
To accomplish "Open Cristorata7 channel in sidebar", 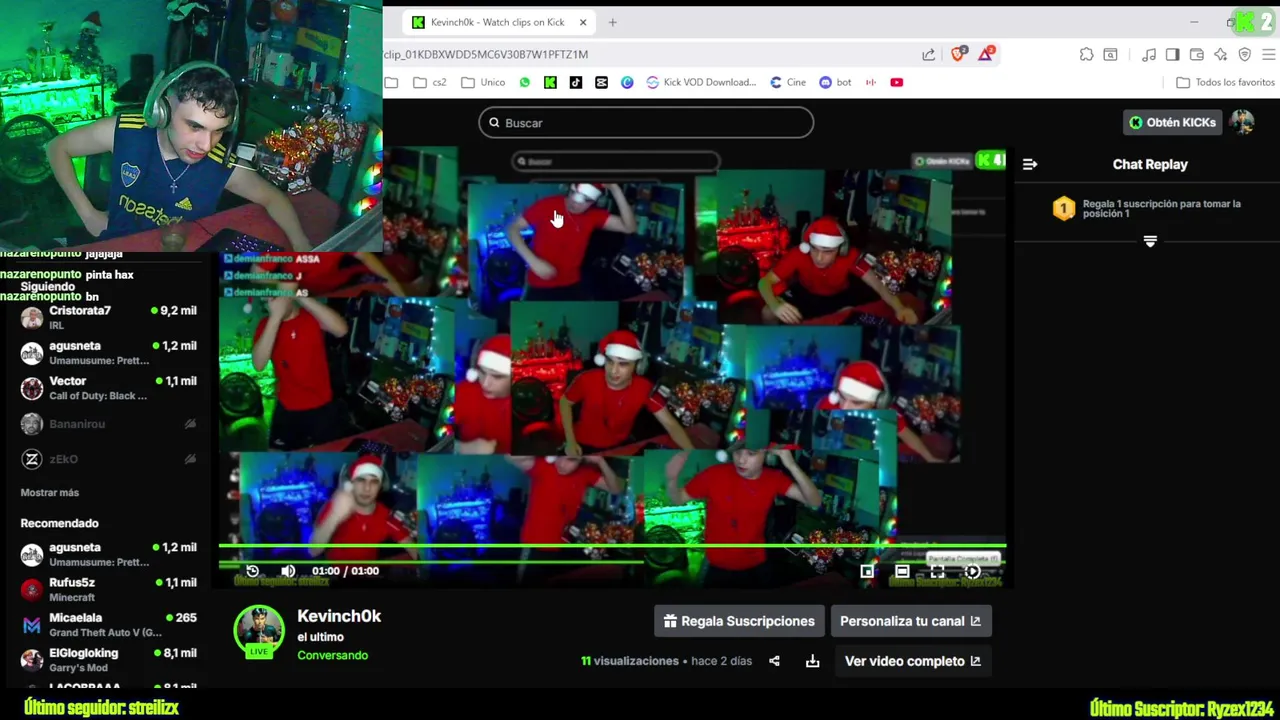I will [x=108, y=318].
